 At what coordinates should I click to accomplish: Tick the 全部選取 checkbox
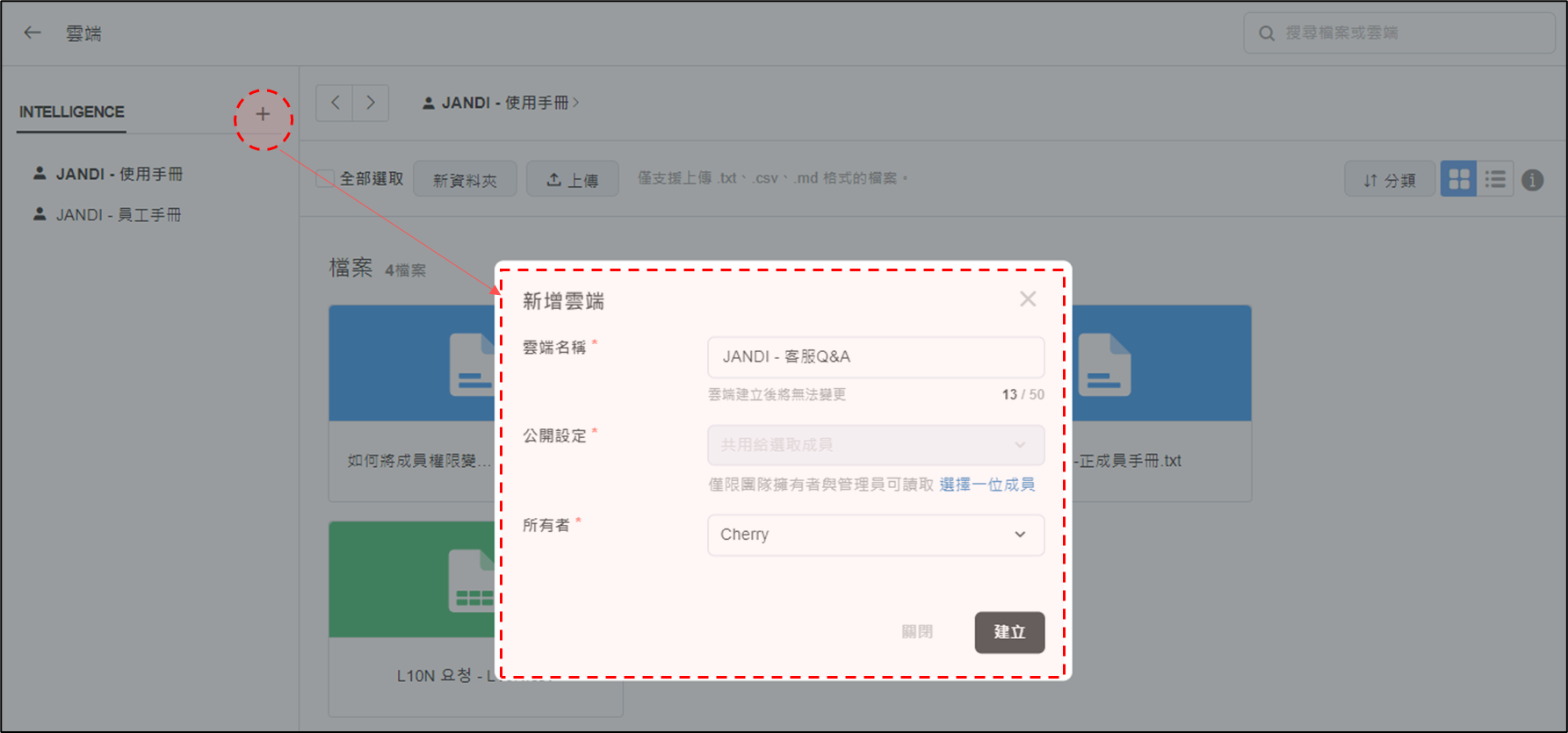[x=325, y=179]
